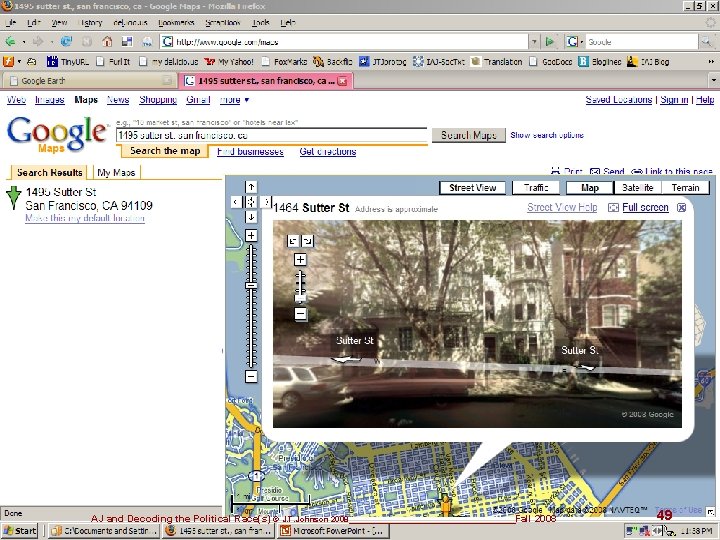Rotate Street View right
720x540 pixels.
click(308, 241)
